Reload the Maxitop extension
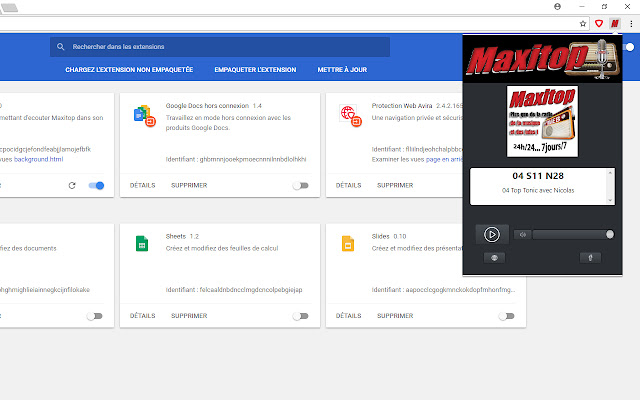 72,186
